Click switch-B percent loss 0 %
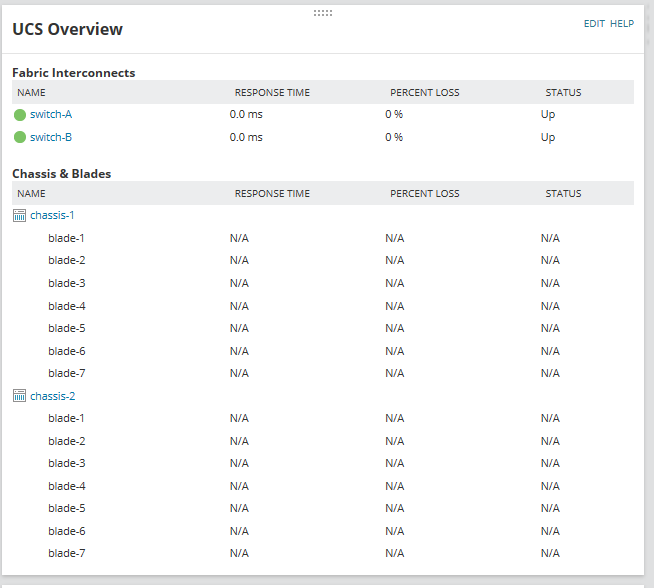Image resolution: width=654 pixels, height=588 pixels. [x=394, y=137]
